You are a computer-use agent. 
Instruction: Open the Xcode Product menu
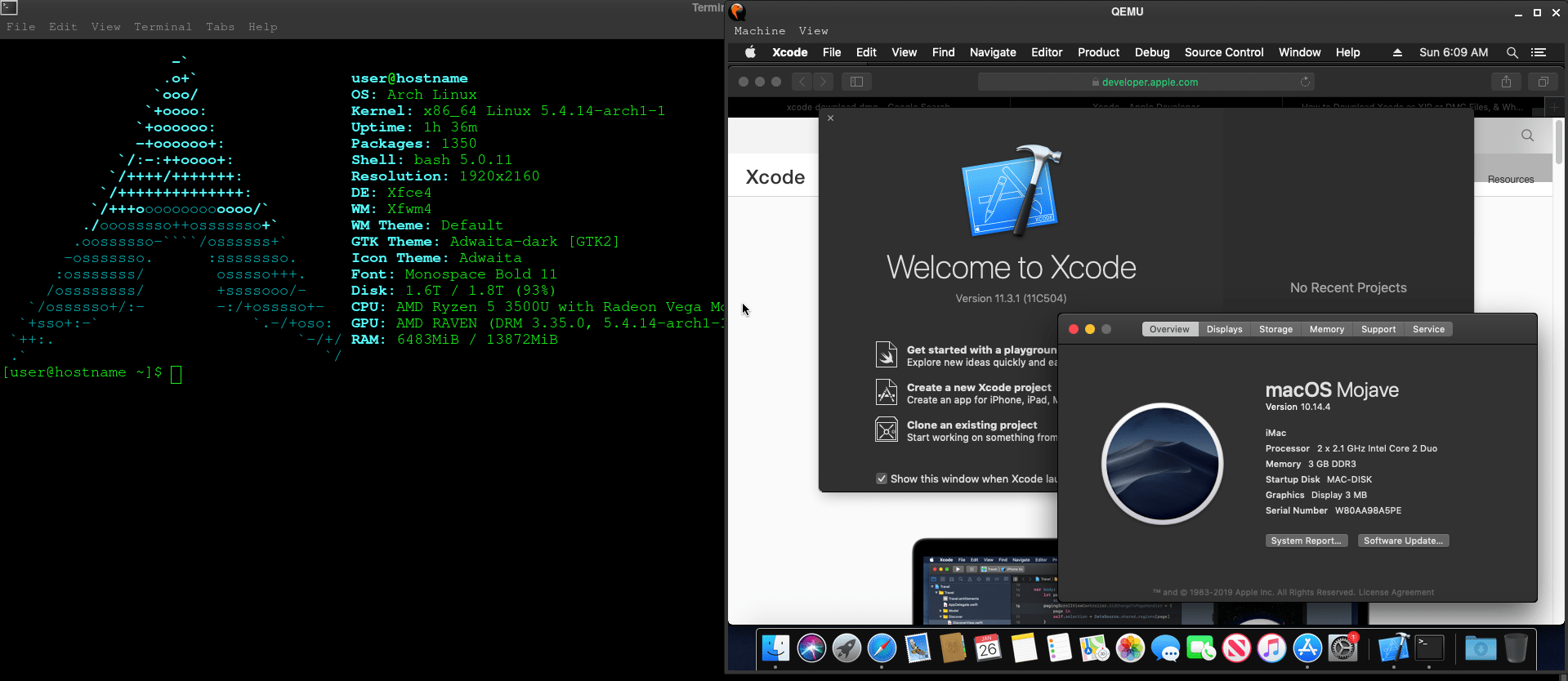pyautogui.click(x=1098, y=52)
